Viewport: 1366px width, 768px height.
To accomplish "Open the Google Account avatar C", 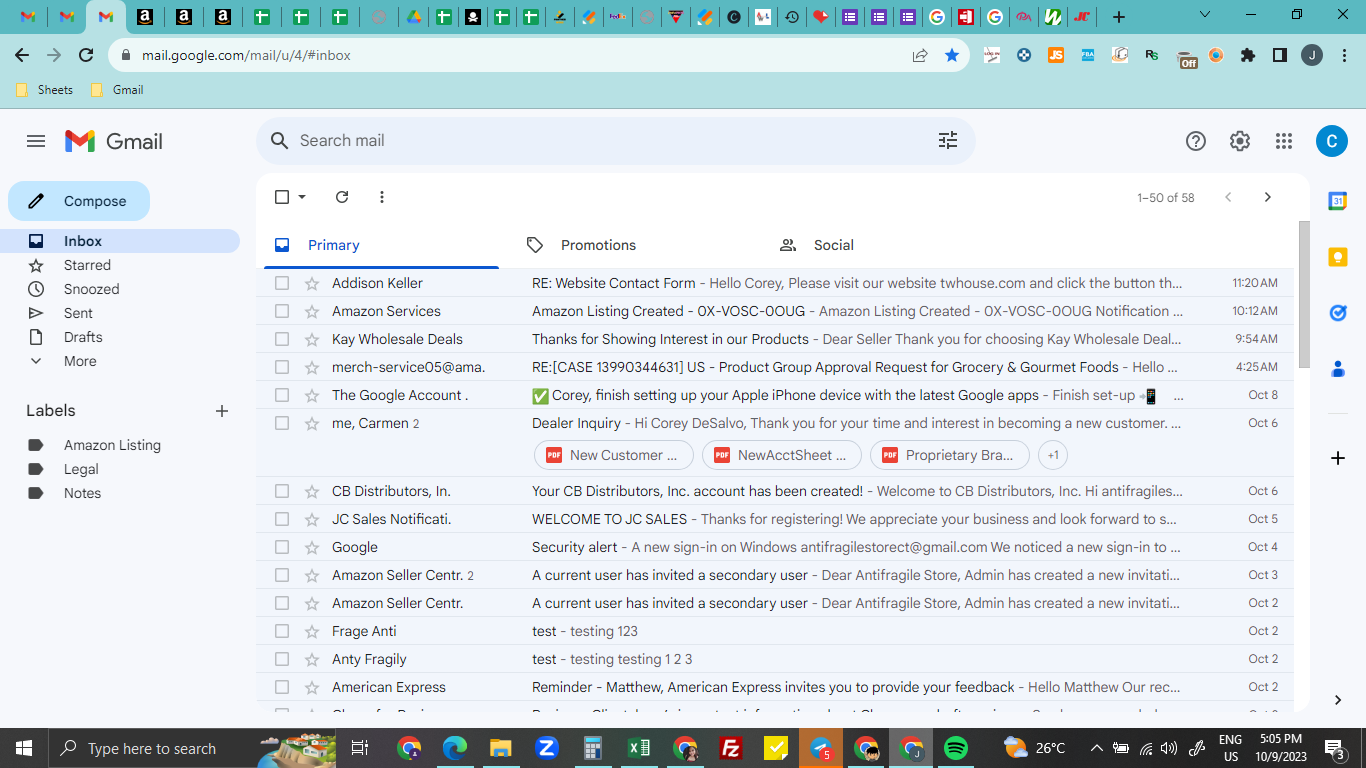I will (1331, 141).
